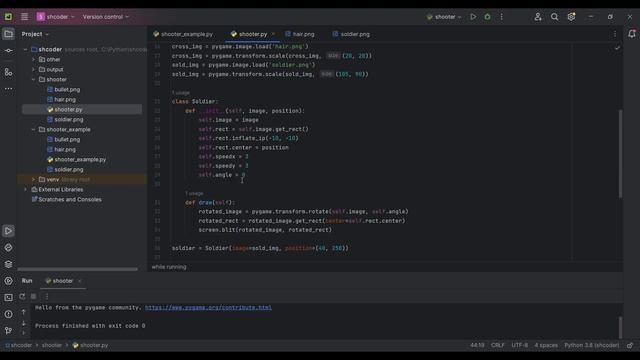Switch to hair.png tab
The image size is (640, 360).
click(x=300, y=34)
